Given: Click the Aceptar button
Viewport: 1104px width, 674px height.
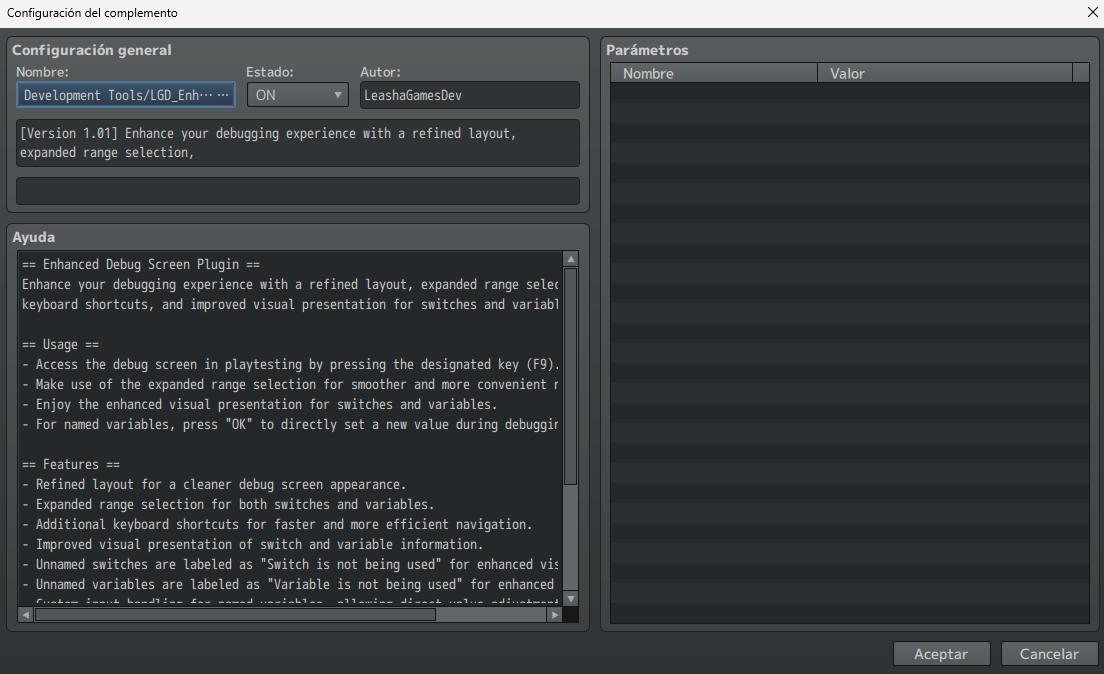Looking at the screenshot, I should click(x=941, y=654).
